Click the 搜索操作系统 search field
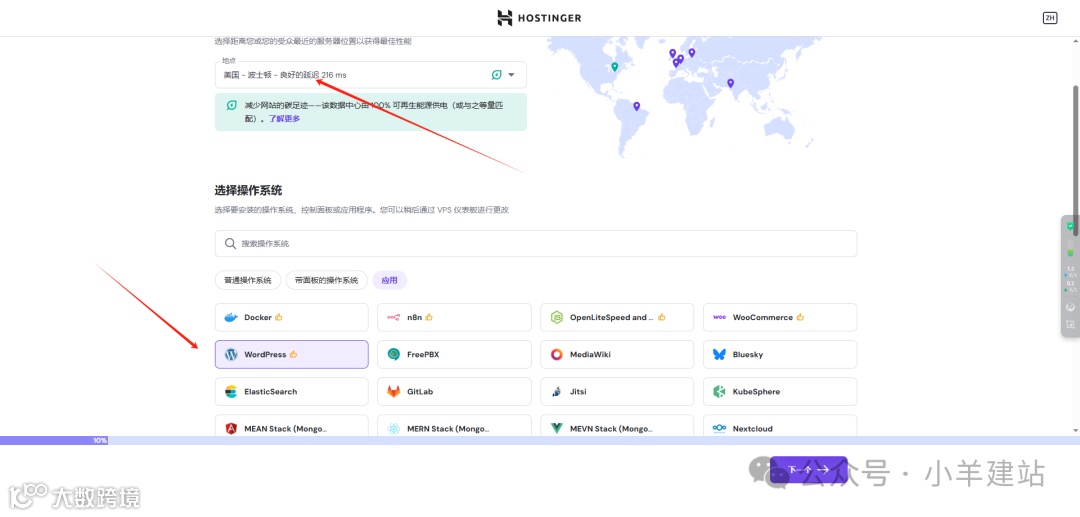Viewport: 1080px width, 517px height. point(536,244)
